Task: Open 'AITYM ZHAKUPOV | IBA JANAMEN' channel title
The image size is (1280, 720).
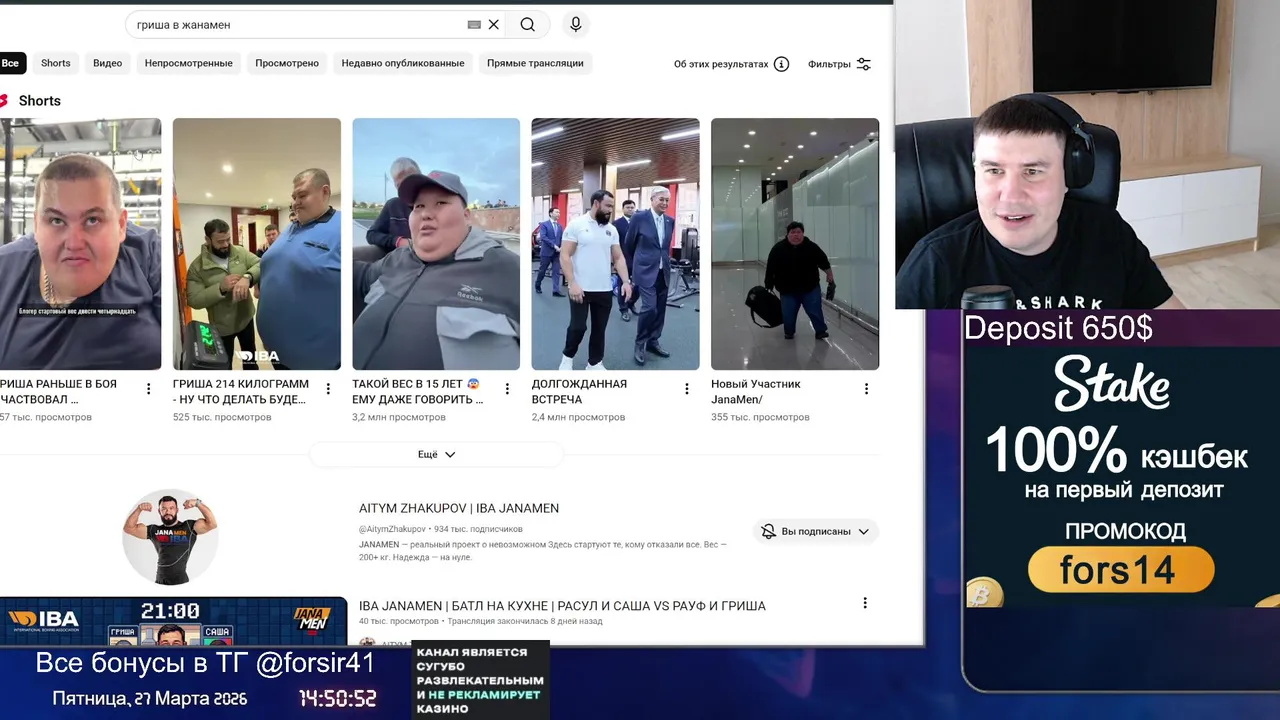Action: coord(459,508)
